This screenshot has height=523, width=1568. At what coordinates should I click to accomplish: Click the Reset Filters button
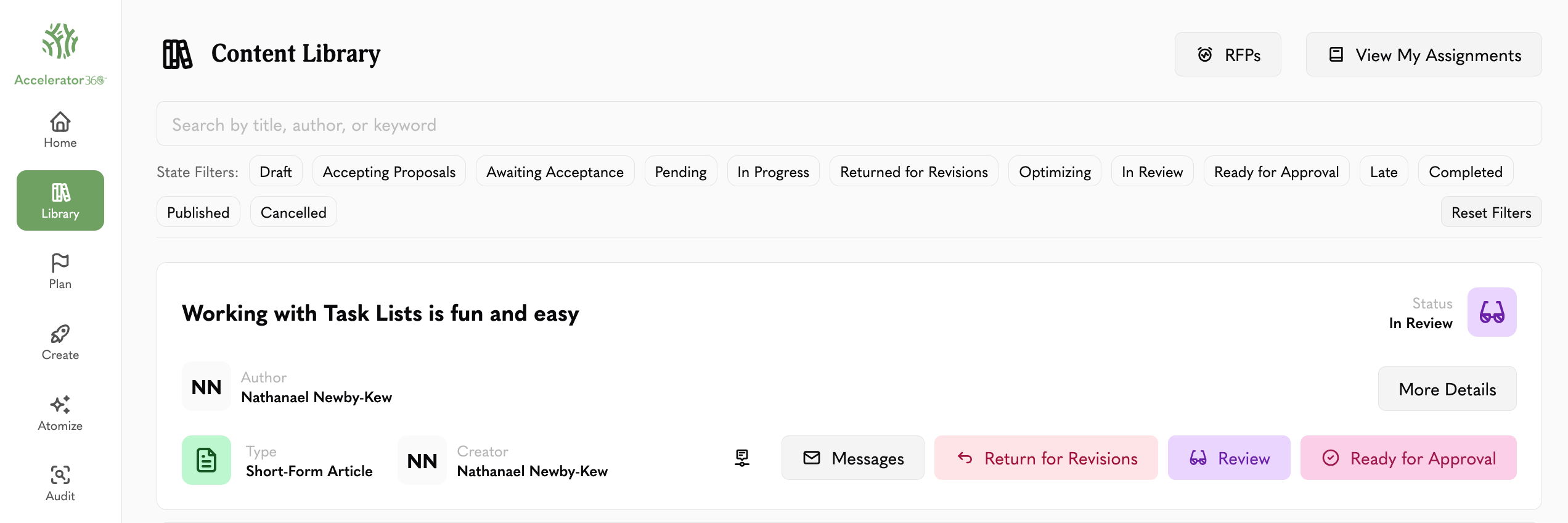pyautogui.click(x=1491, y=212)
